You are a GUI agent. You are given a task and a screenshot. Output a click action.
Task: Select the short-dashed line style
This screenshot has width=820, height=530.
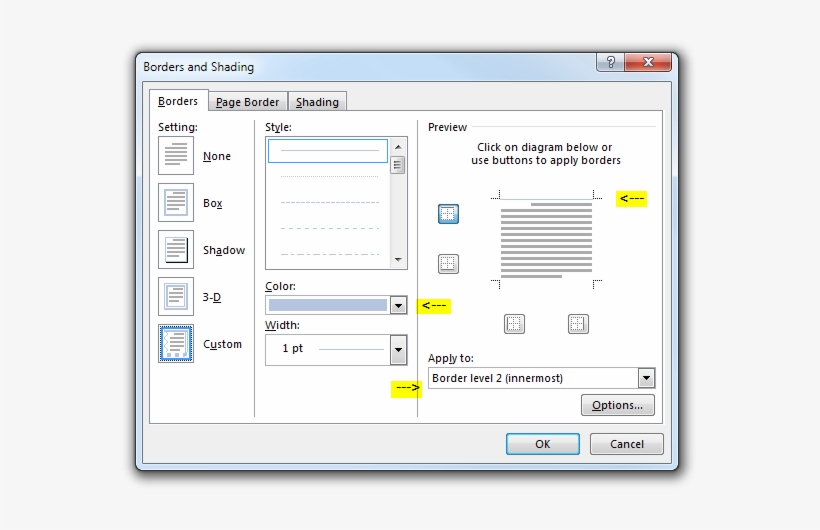[329, 202]
